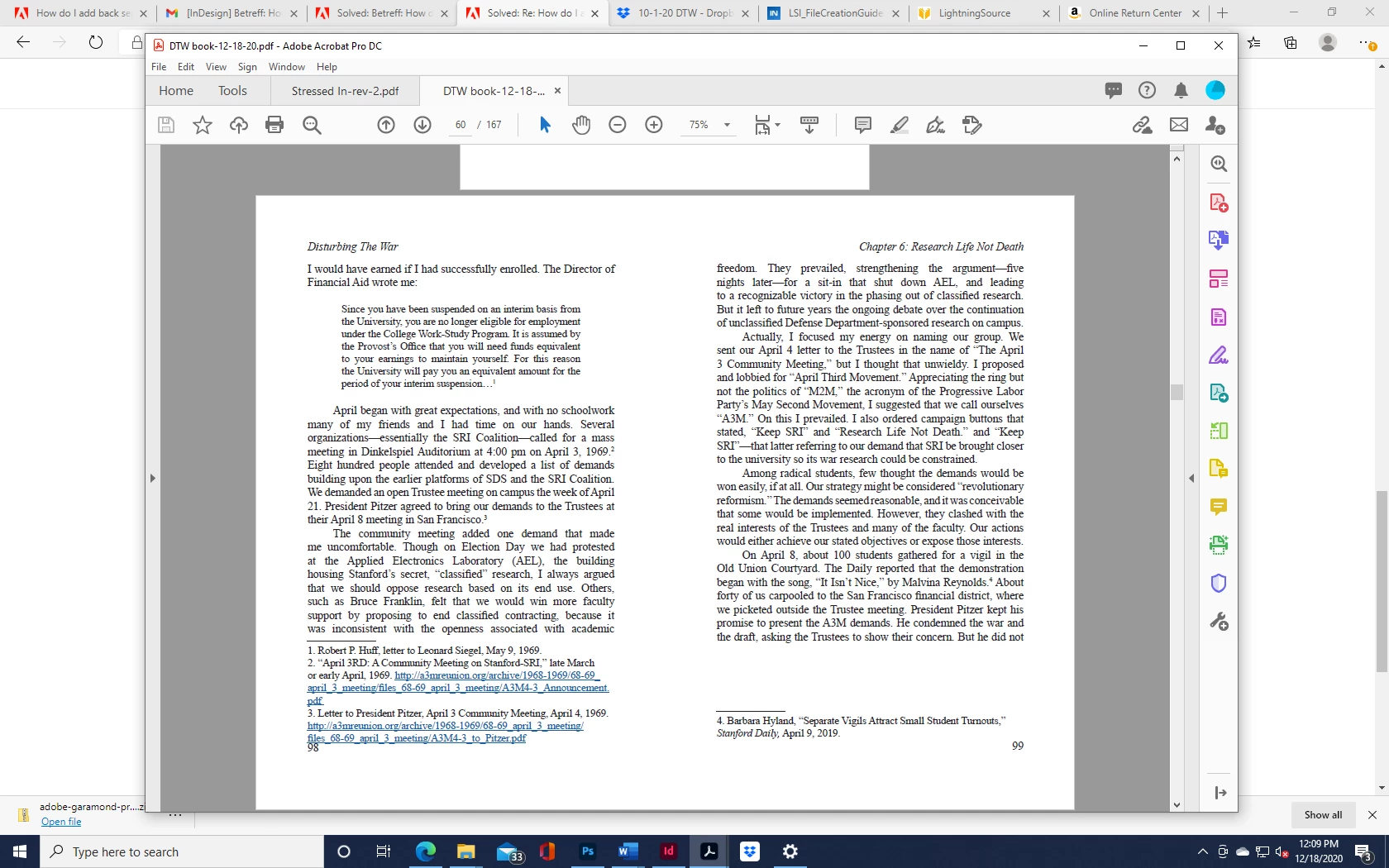Screen dimensions: 1389x868
Task: Save the PDF with the floppy disk icon
Action: point(166,125)
